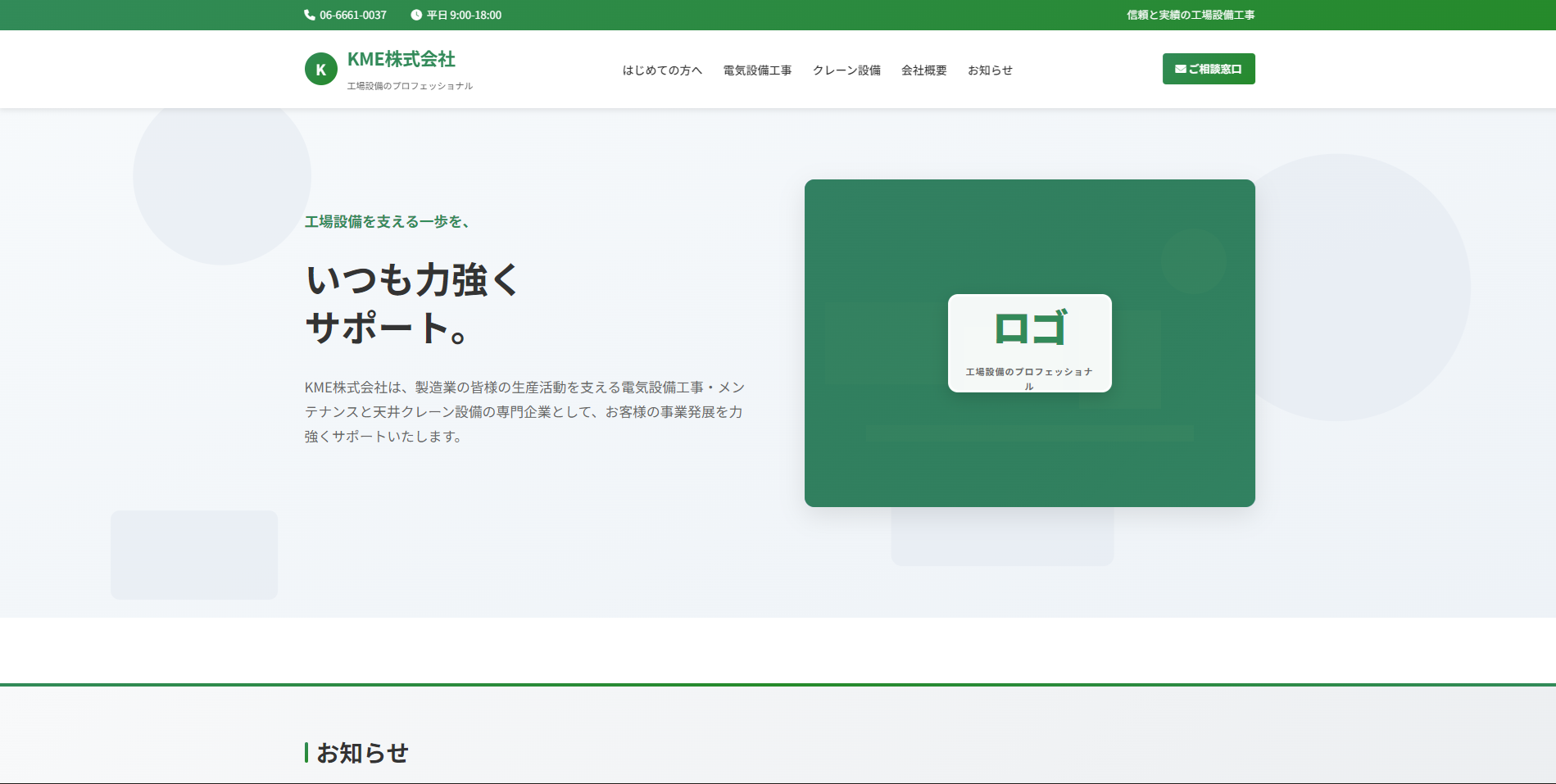This screenshot has width=1556, height=784.
Task: Select お知らせ in the navigation bar
Action: [990, 70]
